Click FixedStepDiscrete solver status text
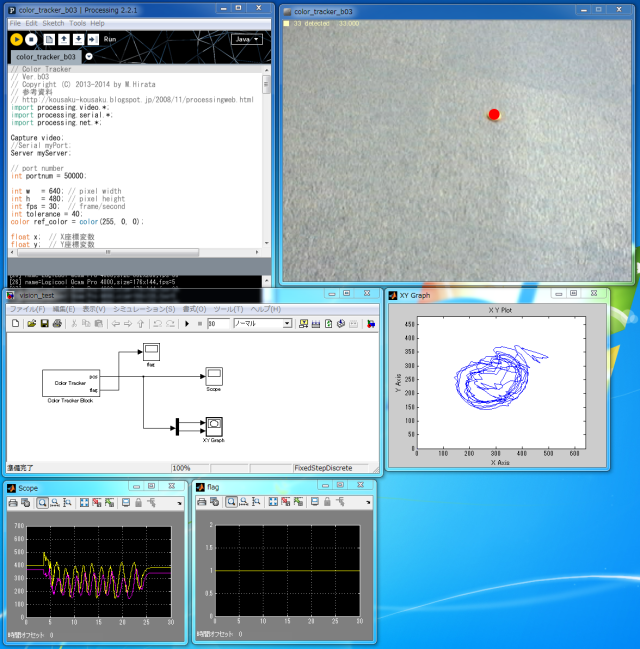Viewport: 640px width, 649px height. pyautogui.click(x=323, y=468)
